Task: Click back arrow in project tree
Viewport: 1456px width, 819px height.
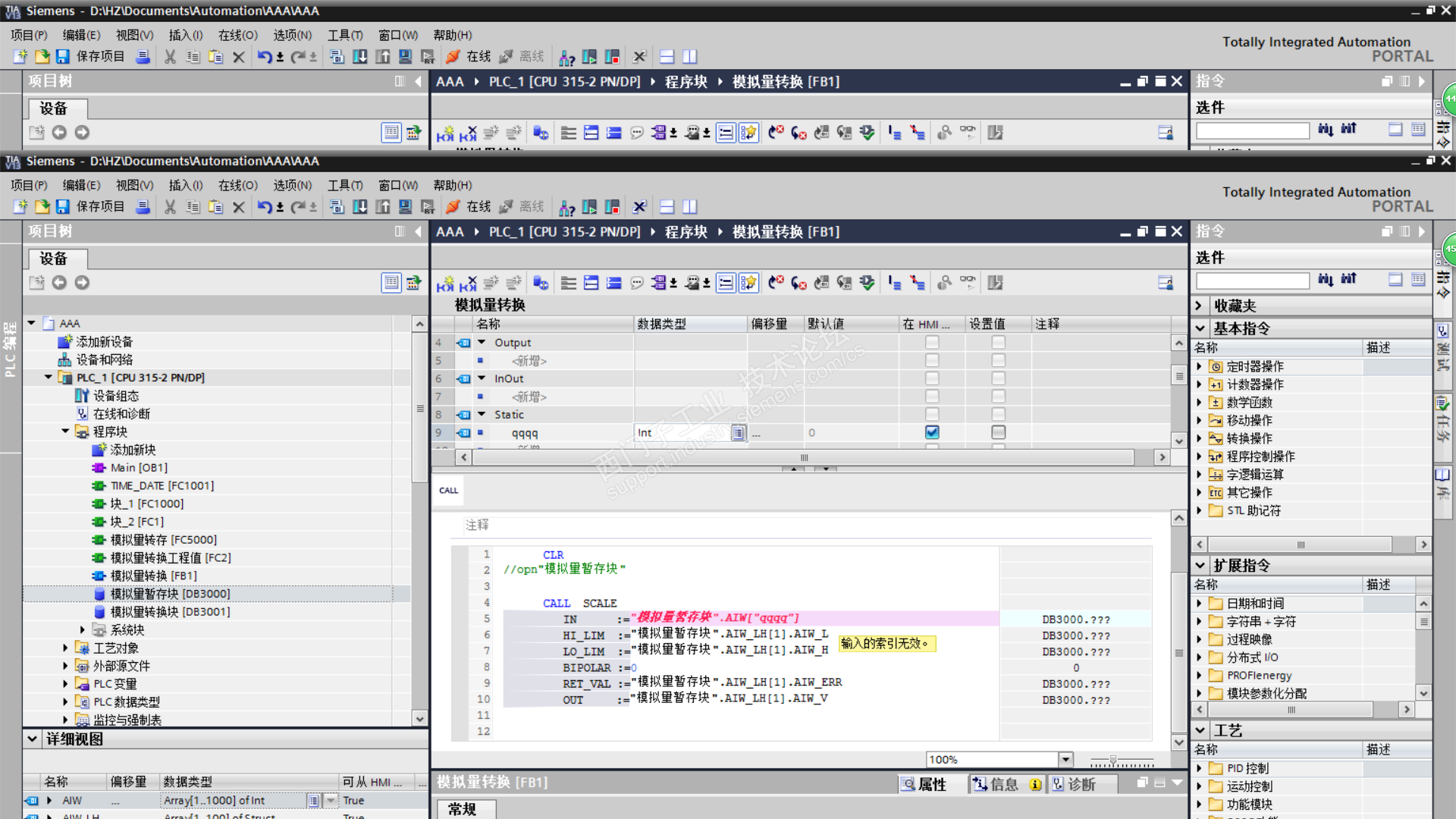Action: click(x=59, y=282)
